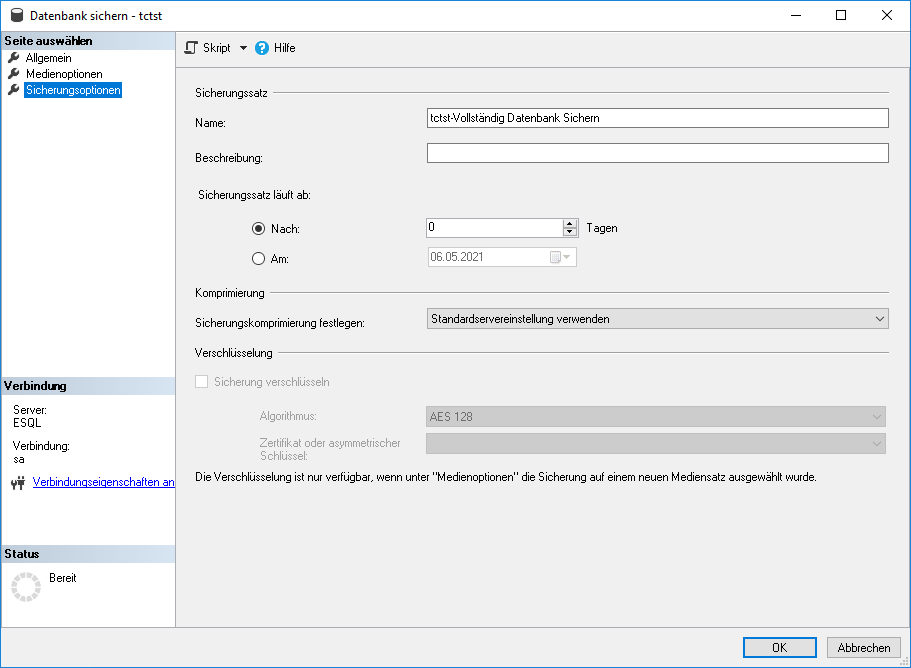Open the Allgemein page
Viewport: 911px width, 668px height.
coord(48,58)
